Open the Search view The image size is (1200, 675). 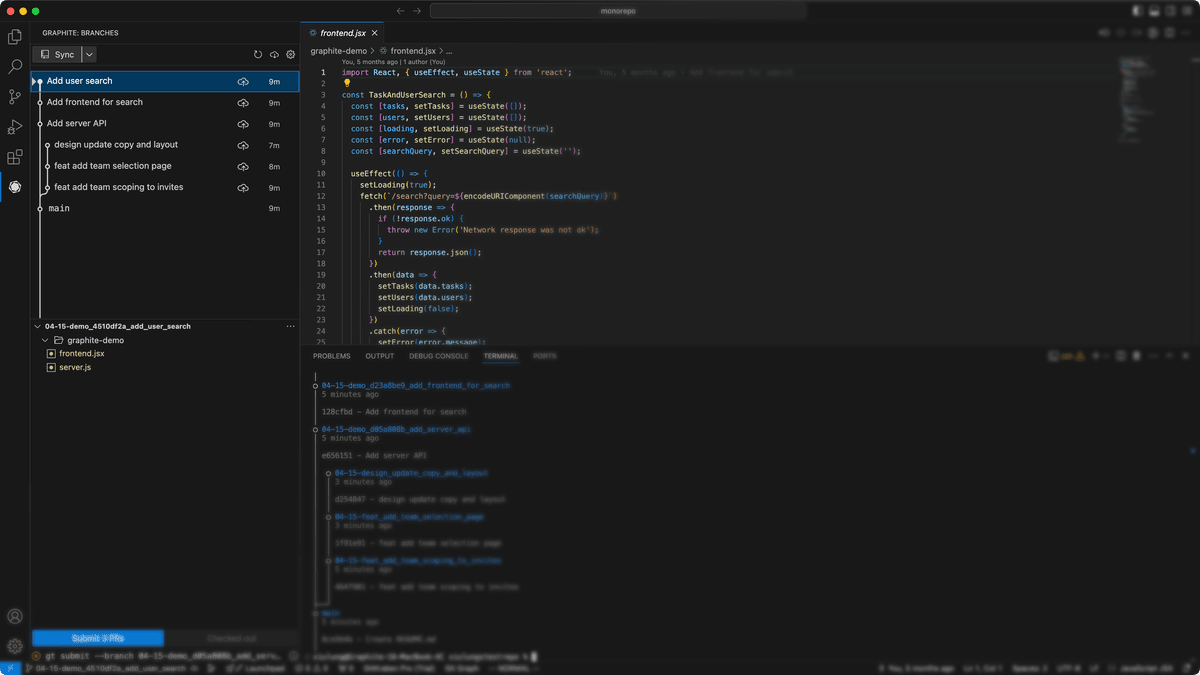[x=15, y=66]
